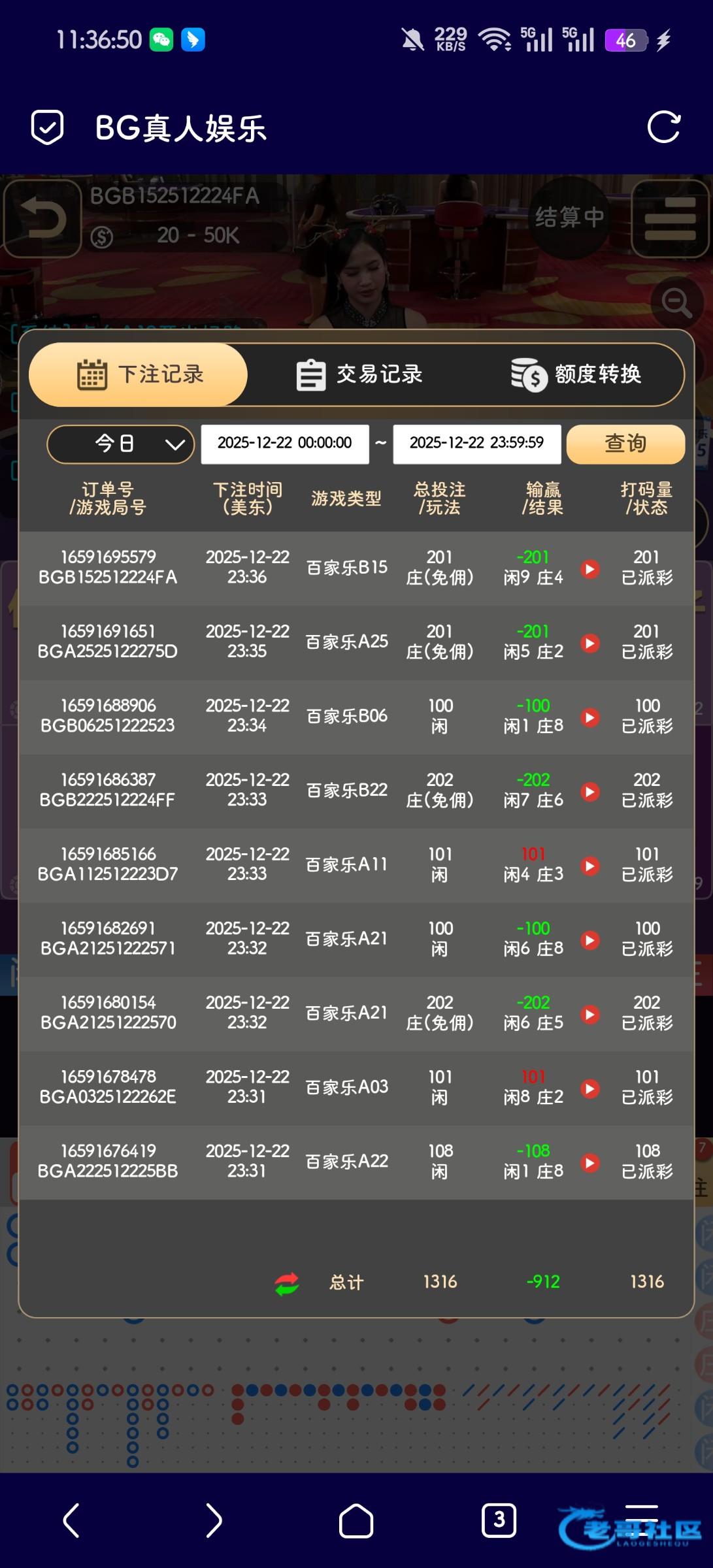Play replay for the 百家乐A22 bet
This screenshot has width=713, height=1568.
[x=590, y=1162]
